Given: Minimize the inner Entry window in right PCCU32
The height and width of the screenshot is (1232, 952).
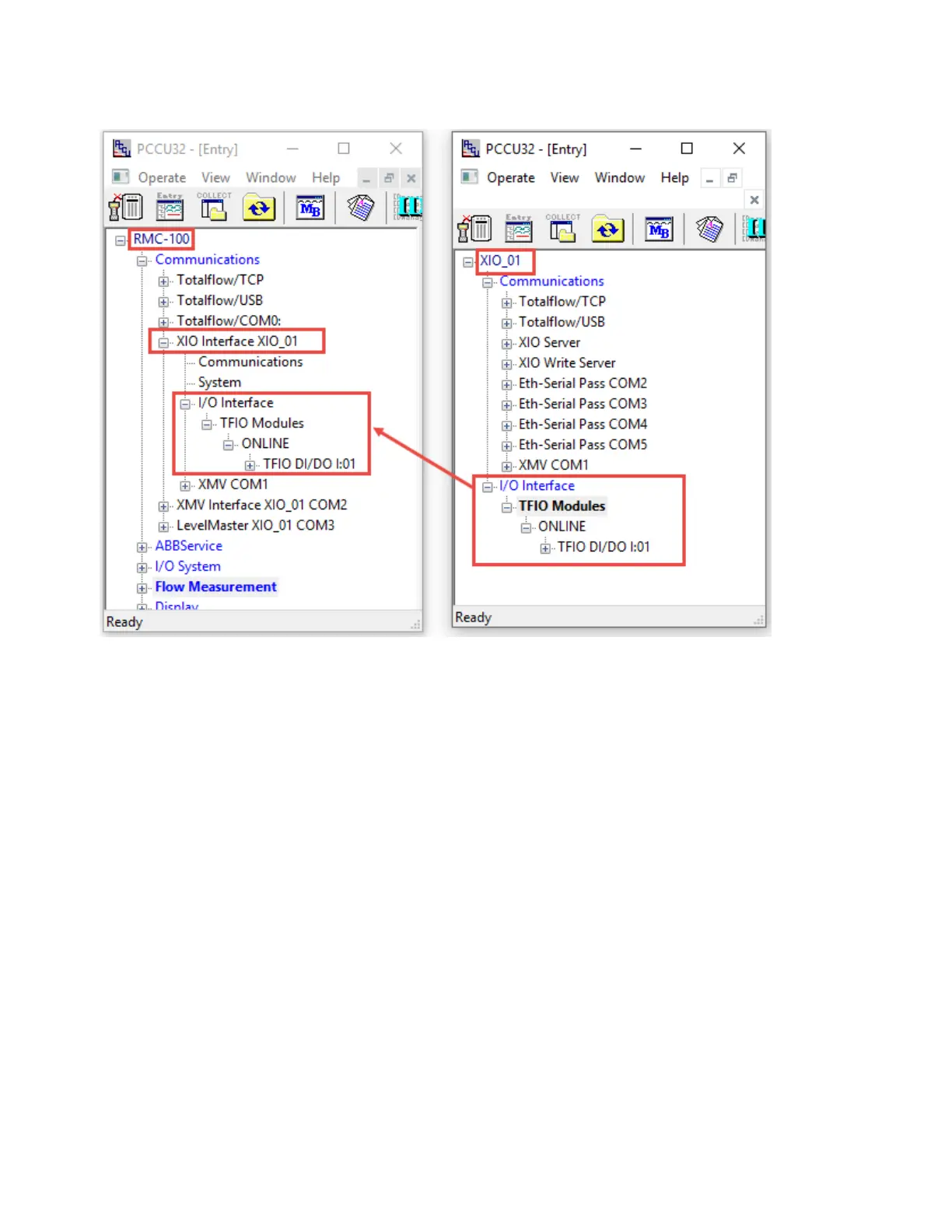Looking at the screenshot, I should pyautogui.click(x=709, y=178).
